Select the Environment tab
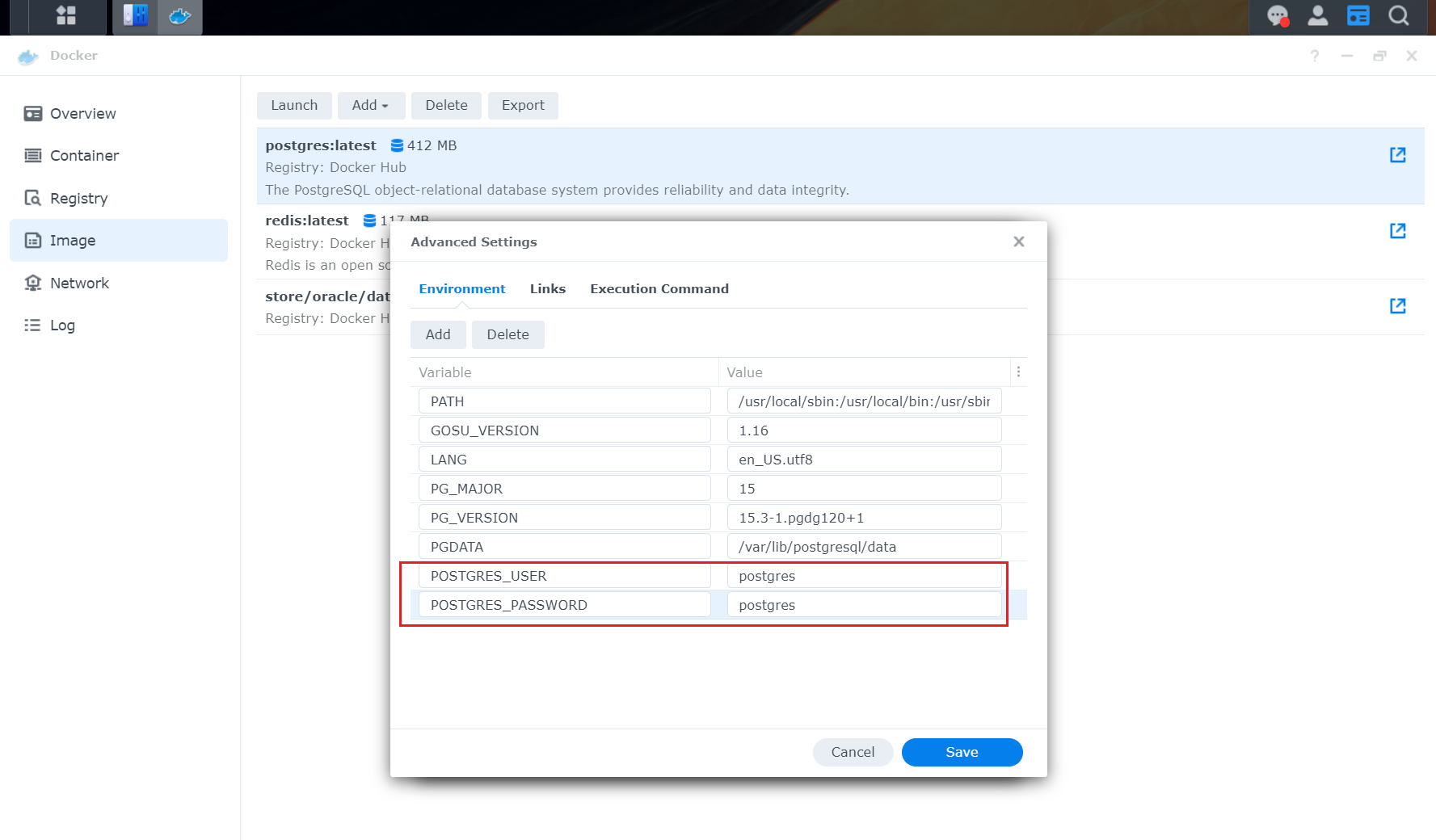Viewport: 1436px width, 840px height. pyautogui.click(x=461, y=288)
